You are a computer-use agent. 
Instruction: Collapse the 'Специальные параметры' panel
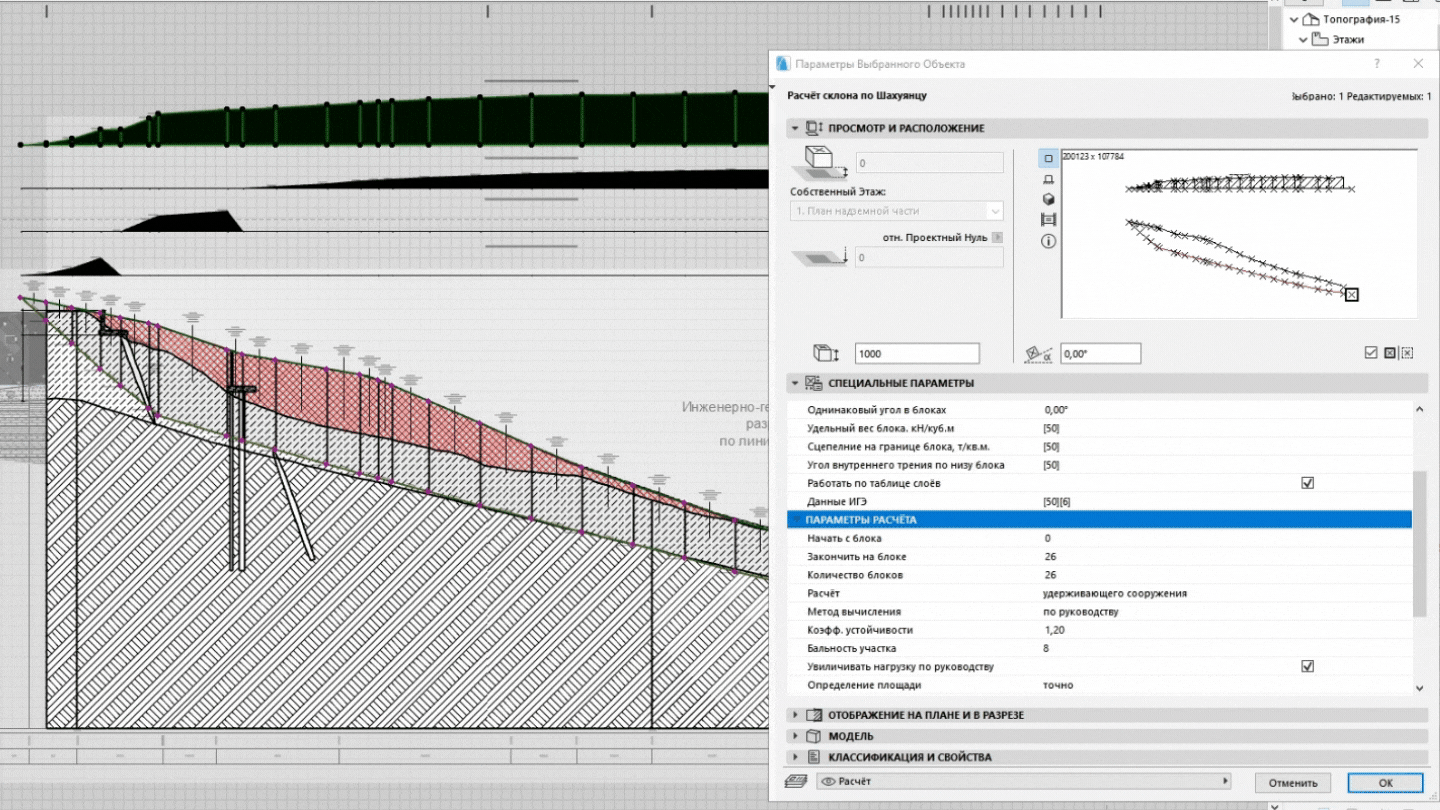[x=795, y=383]
